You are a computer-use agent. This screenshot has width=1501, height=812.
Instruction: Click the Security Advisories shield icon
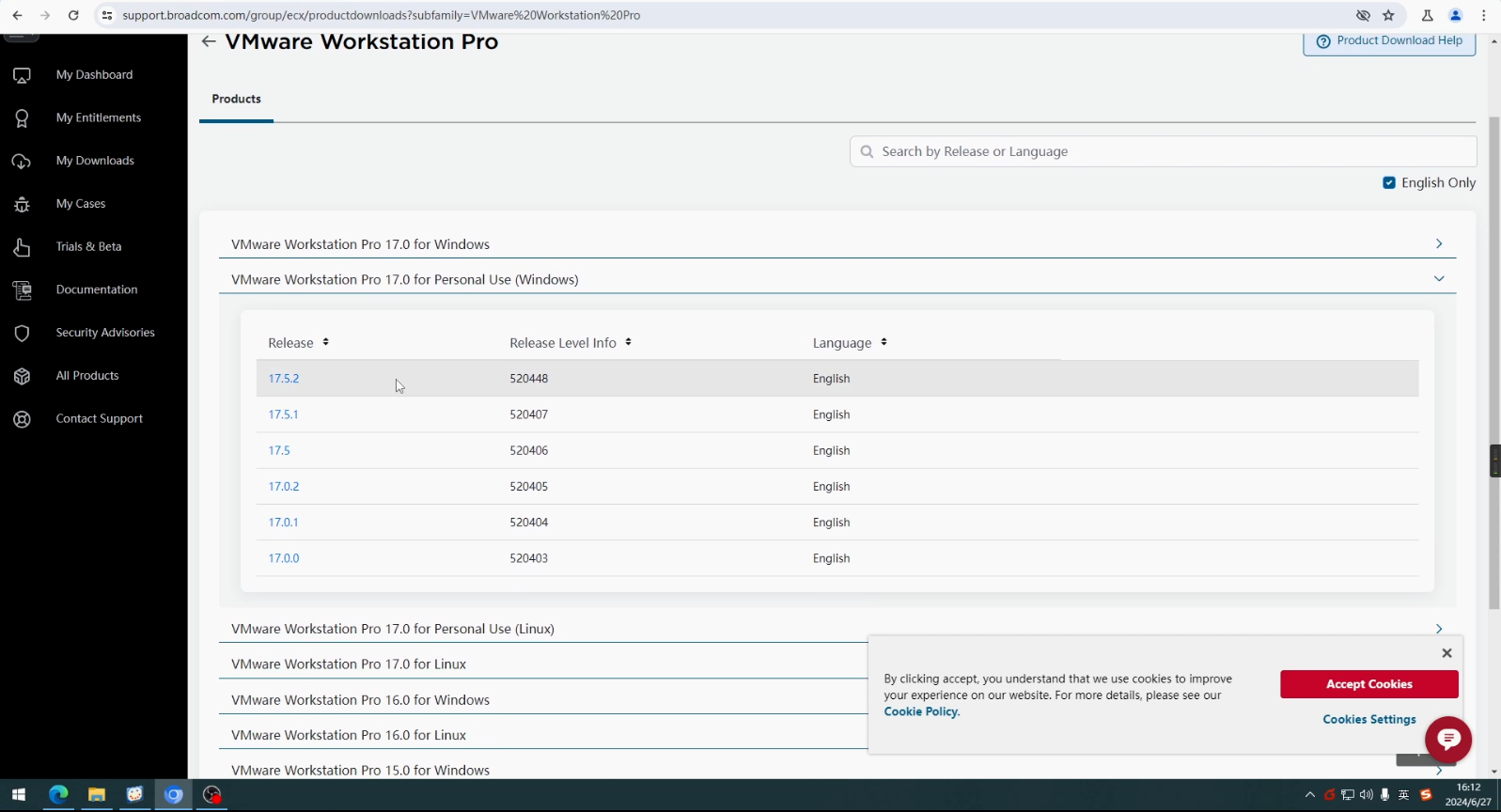pos(22,333)
